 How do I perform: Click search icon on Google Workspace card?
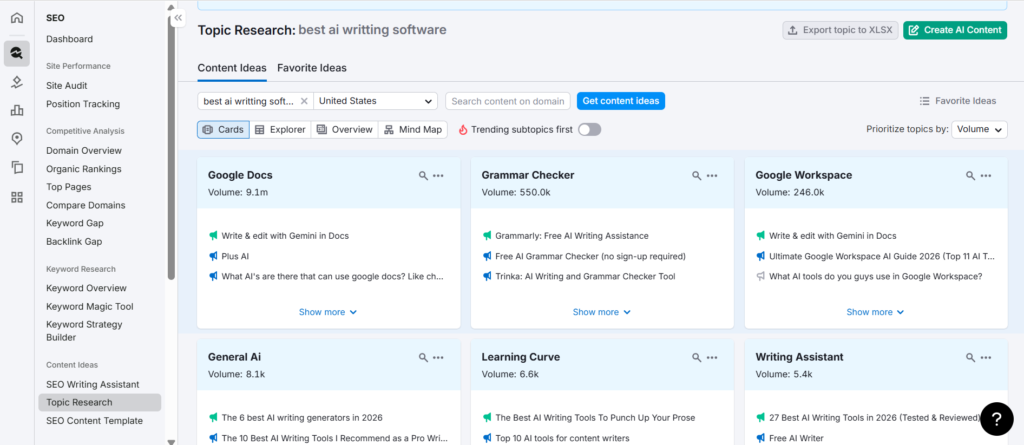pos(970,176)
